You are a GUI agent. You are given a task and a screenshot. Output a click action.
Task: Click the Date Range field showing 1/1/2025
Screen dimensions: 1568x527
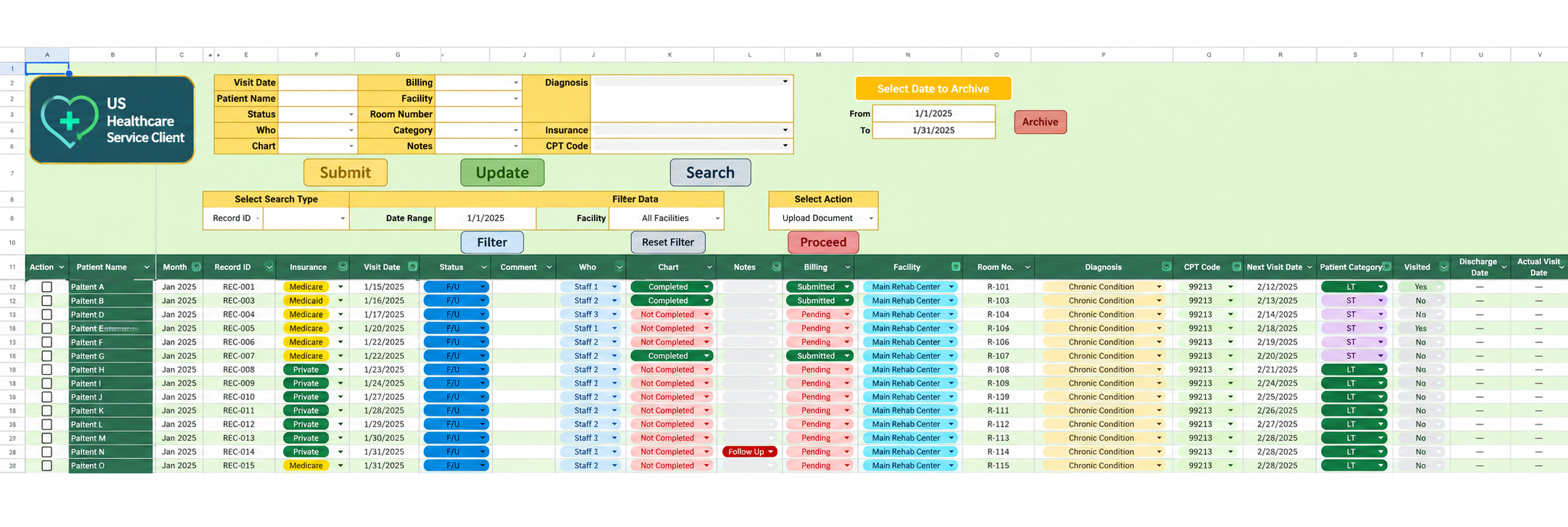pyautogui.click(x=485, y=218)
